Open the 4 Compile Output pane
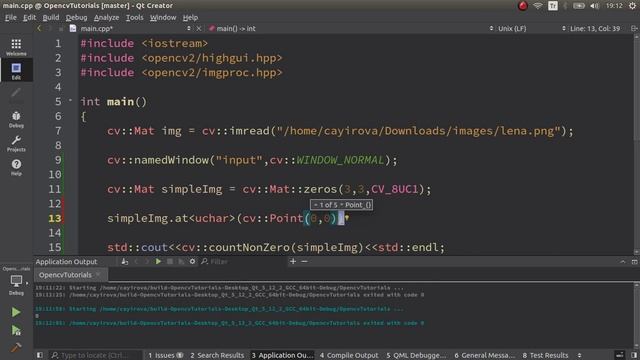640x360 pixels. click(x=349, y=355)
